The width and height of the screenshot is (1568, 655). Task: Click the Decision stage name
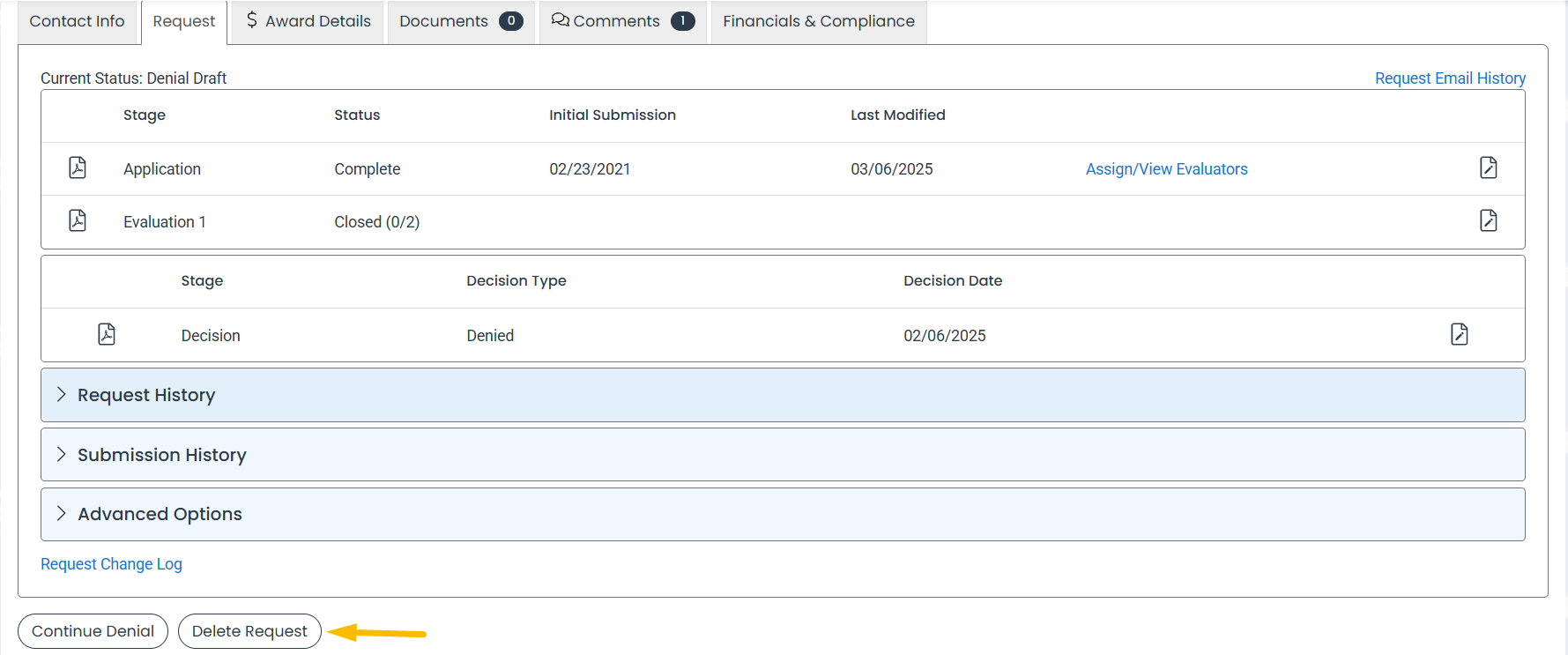211,336
